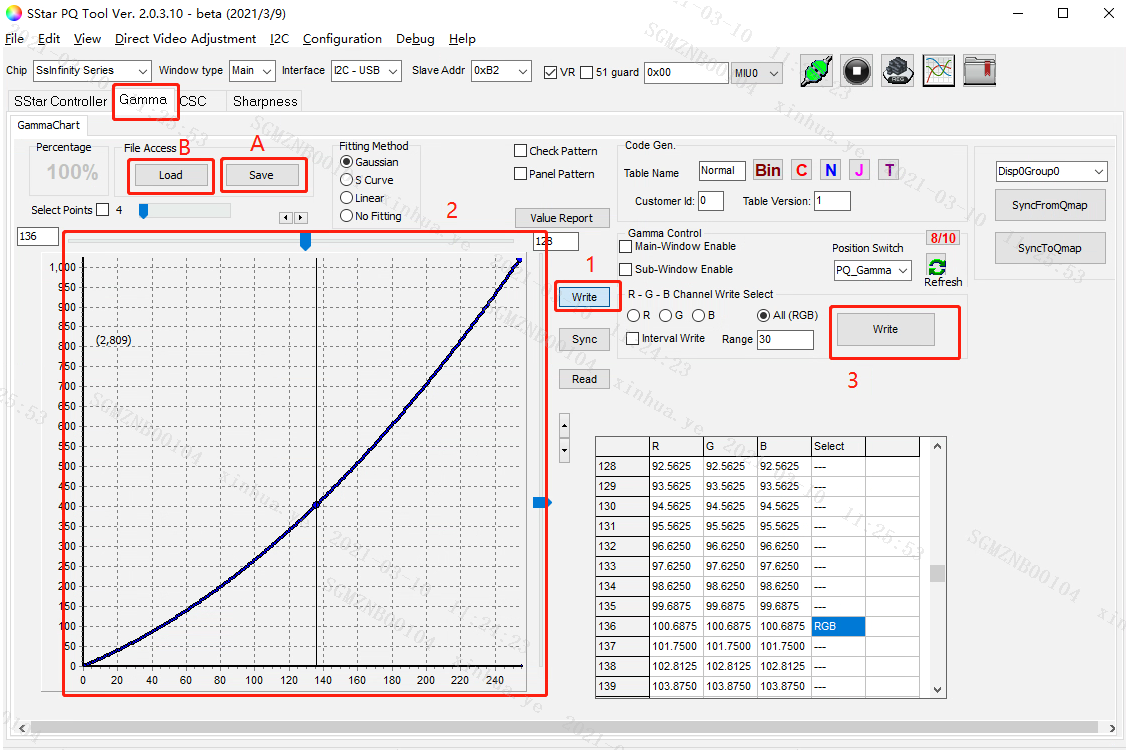This screenshot has height=750, width=1126.
Task: Enable the Main-Window Enable checkbox
Action: pyautogui.click(x=626, y=246)
